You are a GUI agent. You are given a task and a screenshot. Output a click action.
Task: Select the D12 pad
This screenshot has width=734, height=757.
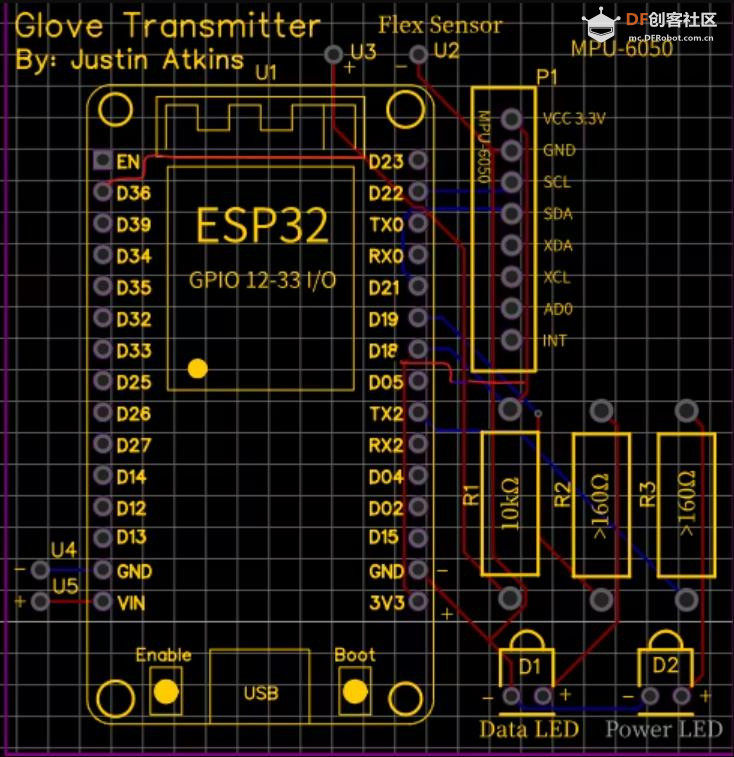click(x=102, y=507)
